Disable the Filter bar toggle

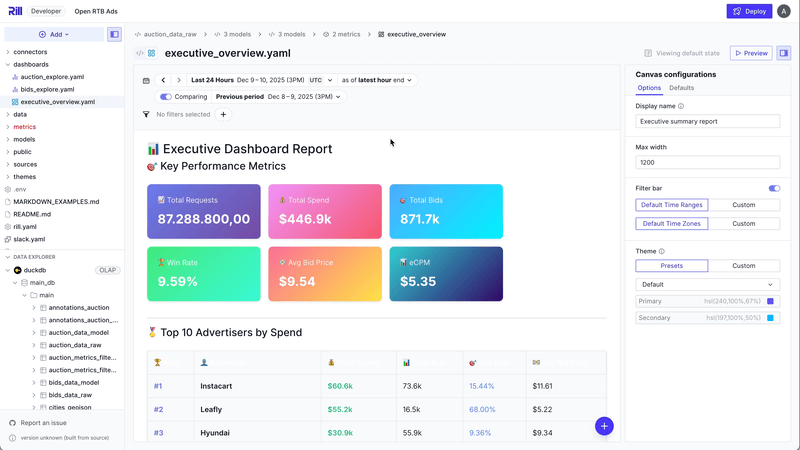(x=774, y=188)
